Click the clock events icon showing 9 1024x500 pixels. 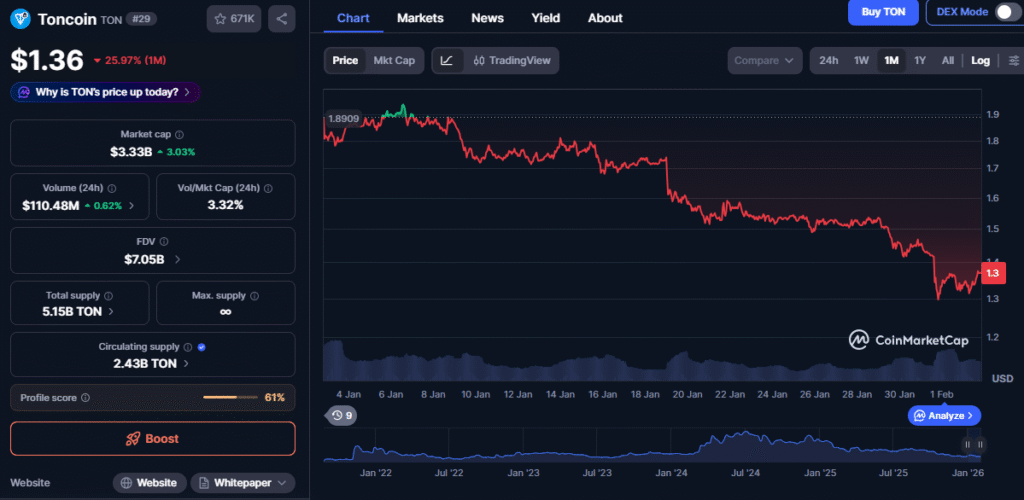[343, 415]
